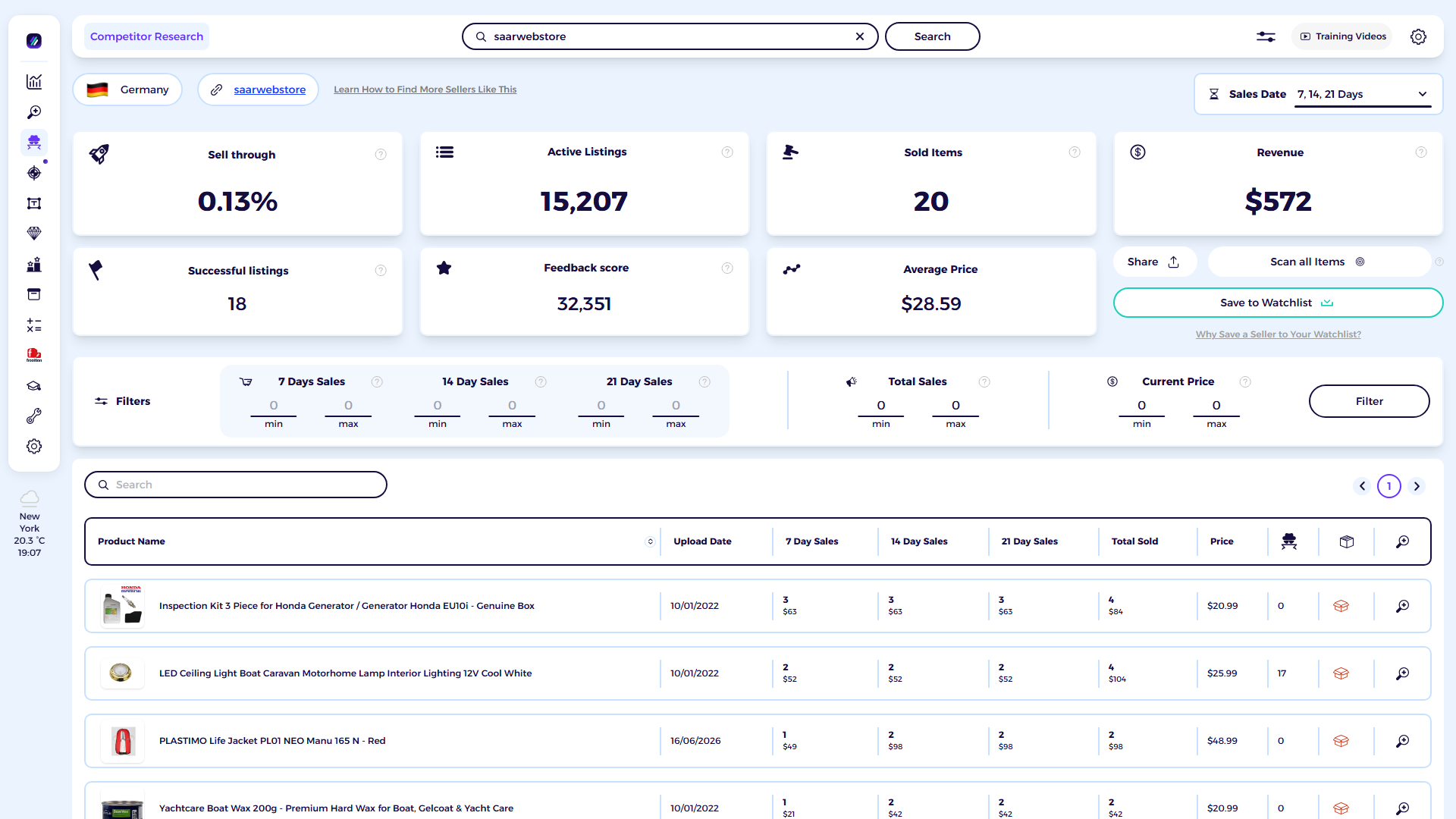This screenshot has width=1456, height=819.
Task: Open magnifier for LED Ceiling Light row
Action: (x=1403, y=673)
